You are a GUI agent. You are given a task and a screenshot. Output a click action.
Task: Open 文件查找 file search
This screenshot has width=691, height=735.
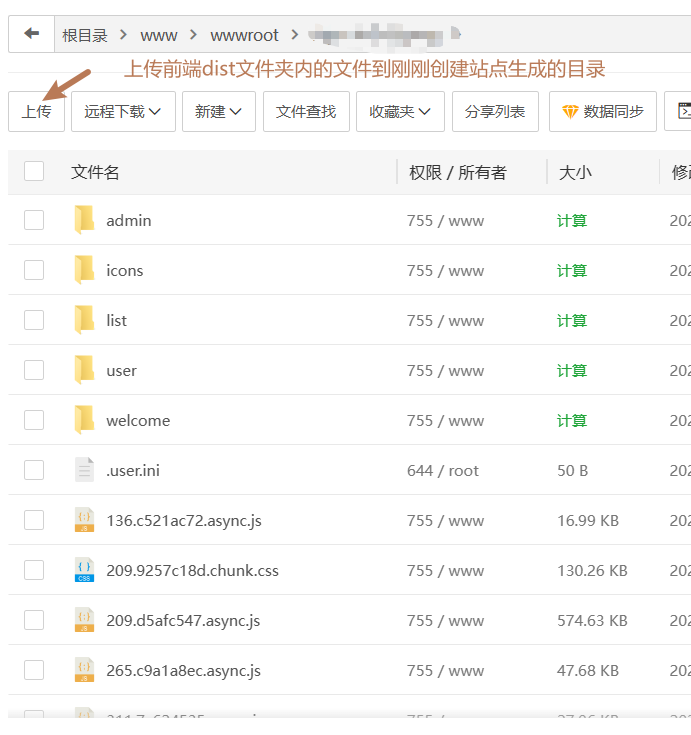click(x=306, y=112)
